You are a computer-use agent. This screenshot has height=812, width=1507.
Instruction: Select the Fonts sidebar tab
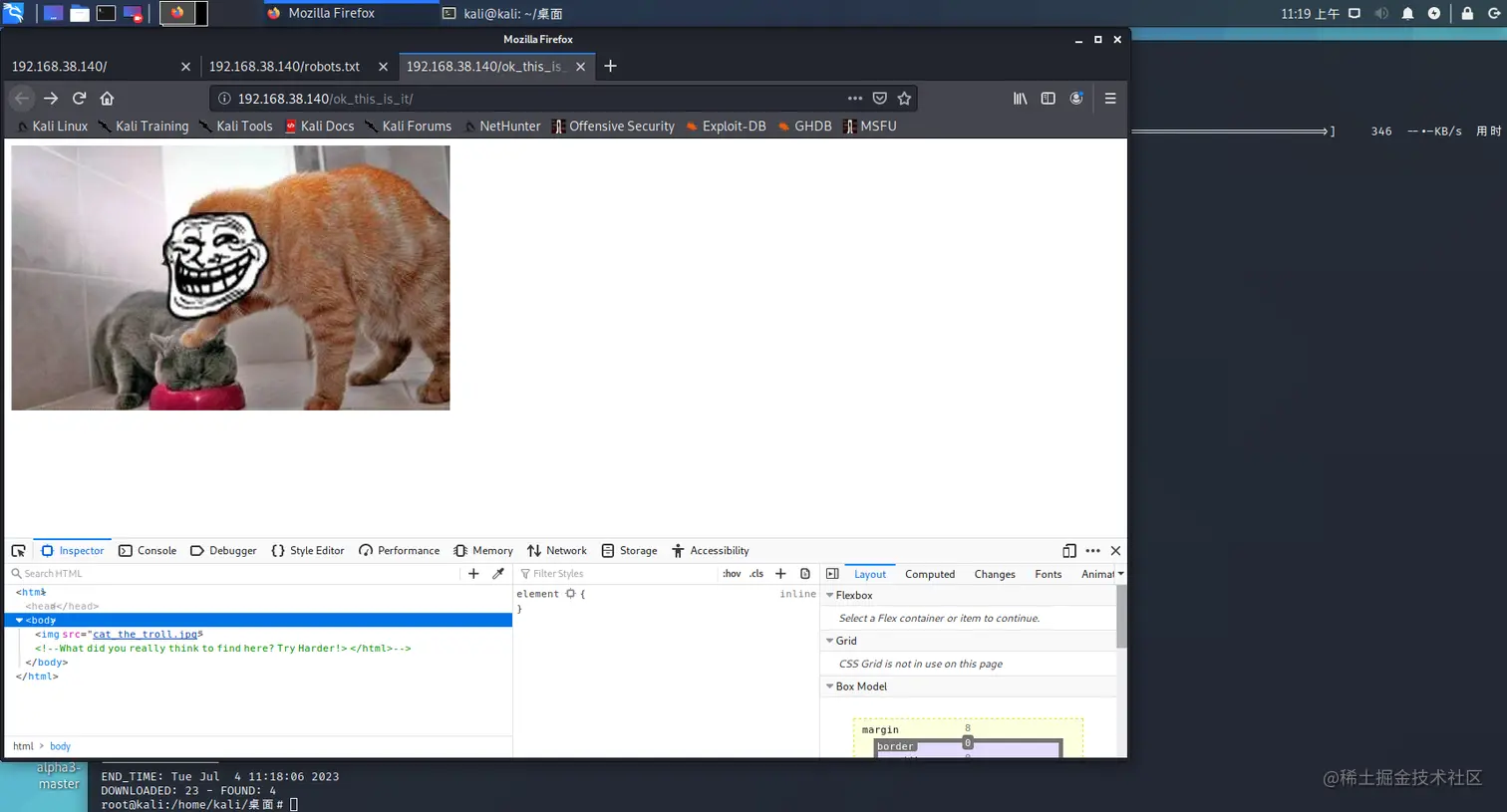[1049, 575]
